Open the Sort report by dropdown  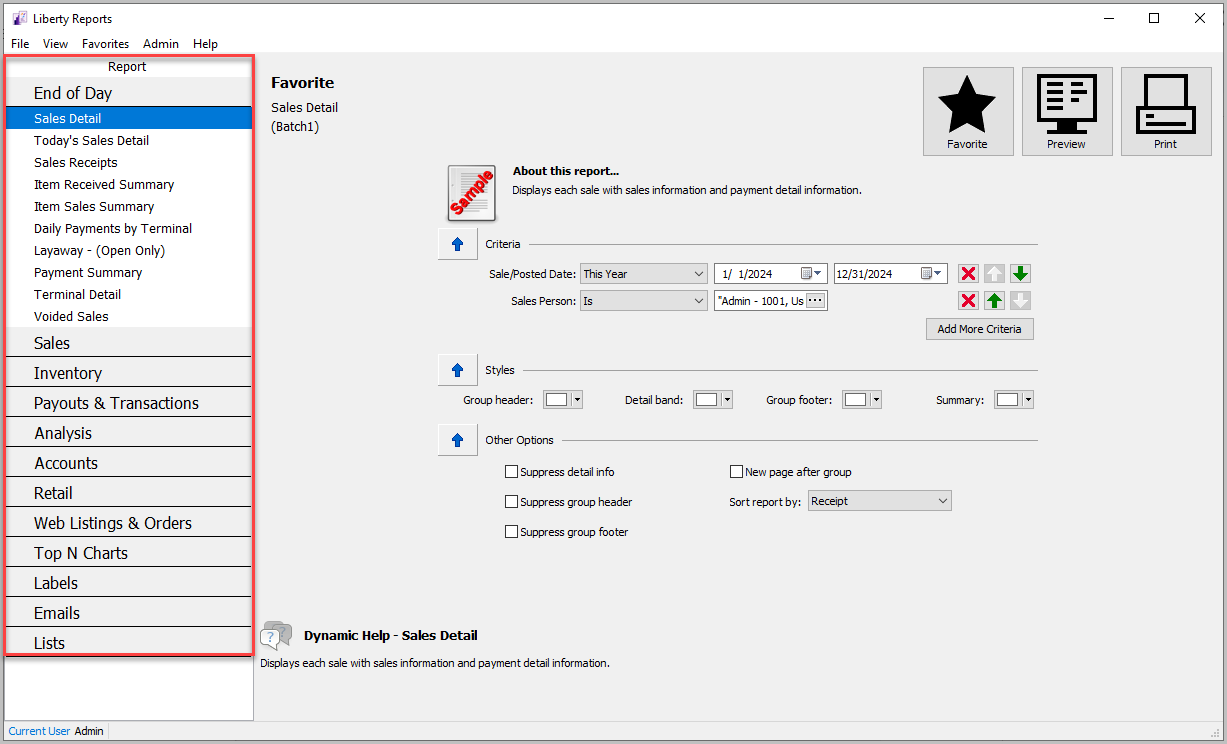(x=880, y=501)
